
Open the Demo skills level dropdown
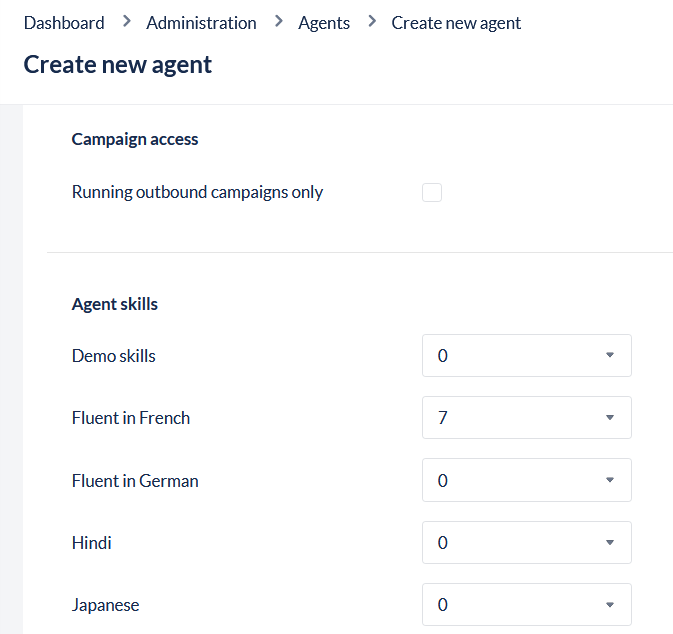526,356
